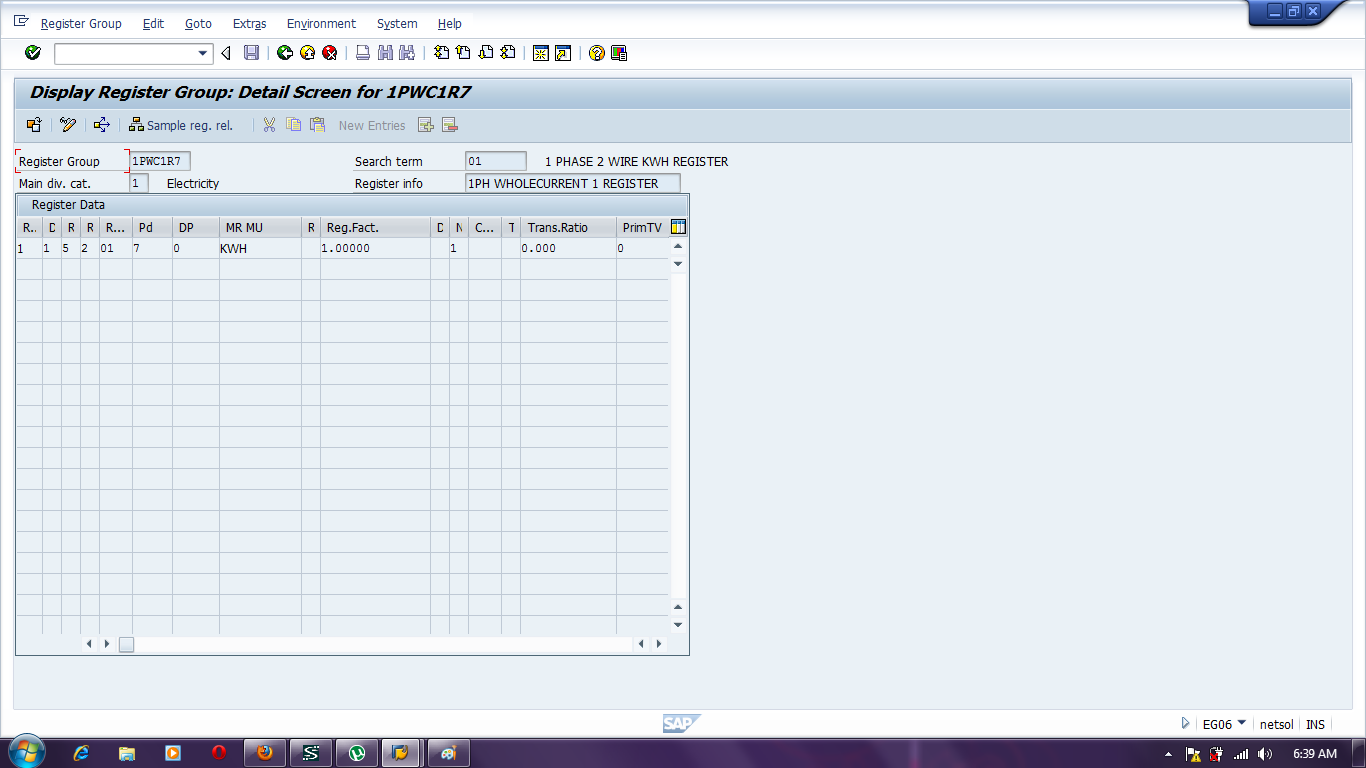
Task: Jump to Last Page icon
Action: tap(507, 53)
